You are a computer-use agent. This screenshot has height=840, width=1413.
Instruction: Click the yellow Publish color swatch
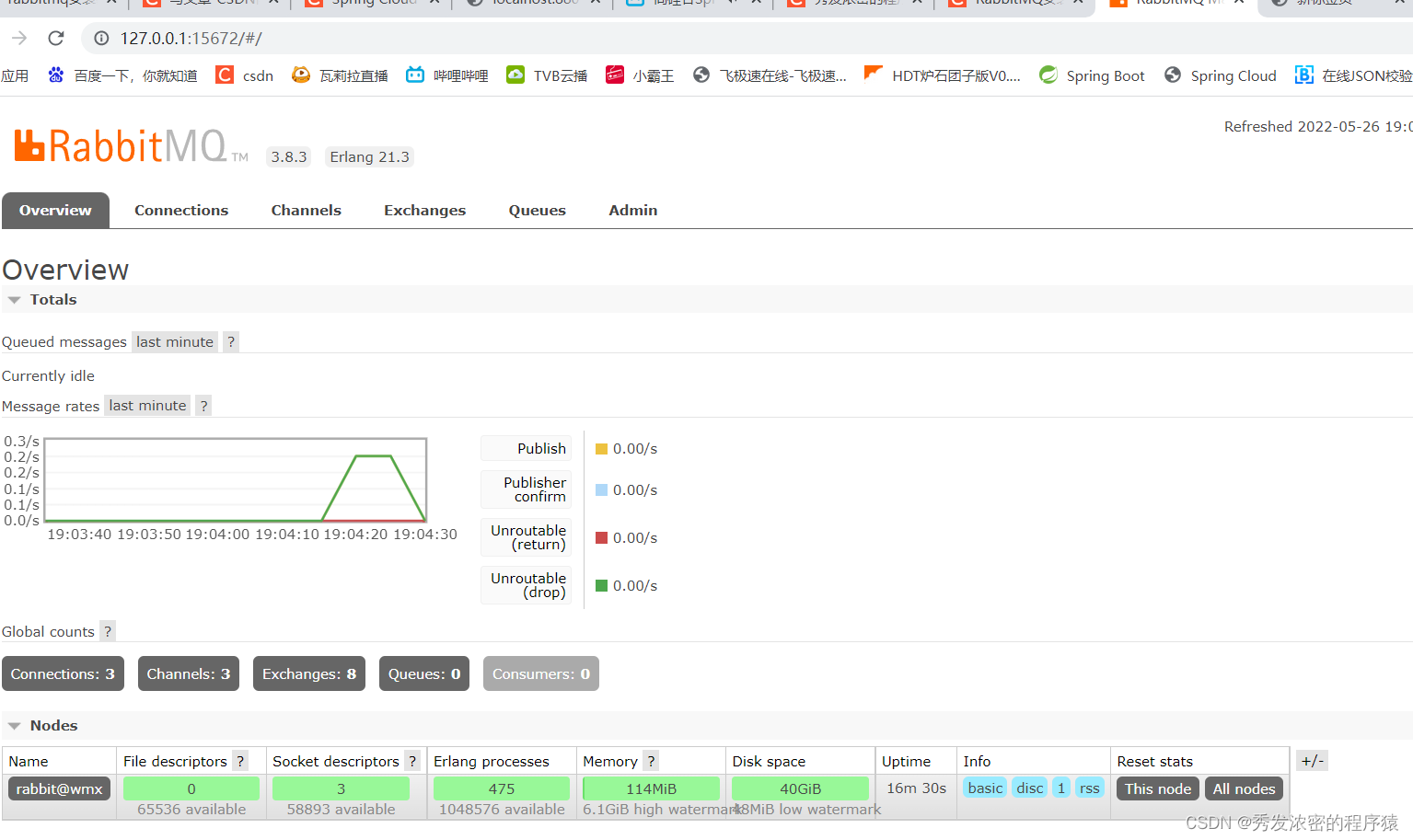(601, 449)
